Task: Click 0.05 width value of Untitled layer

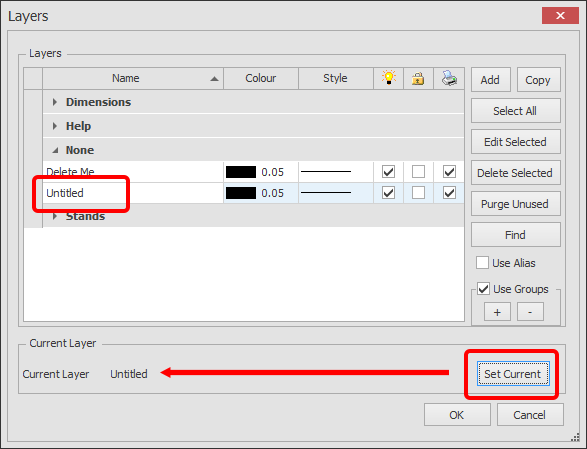Action: click(x=273, y=193)
